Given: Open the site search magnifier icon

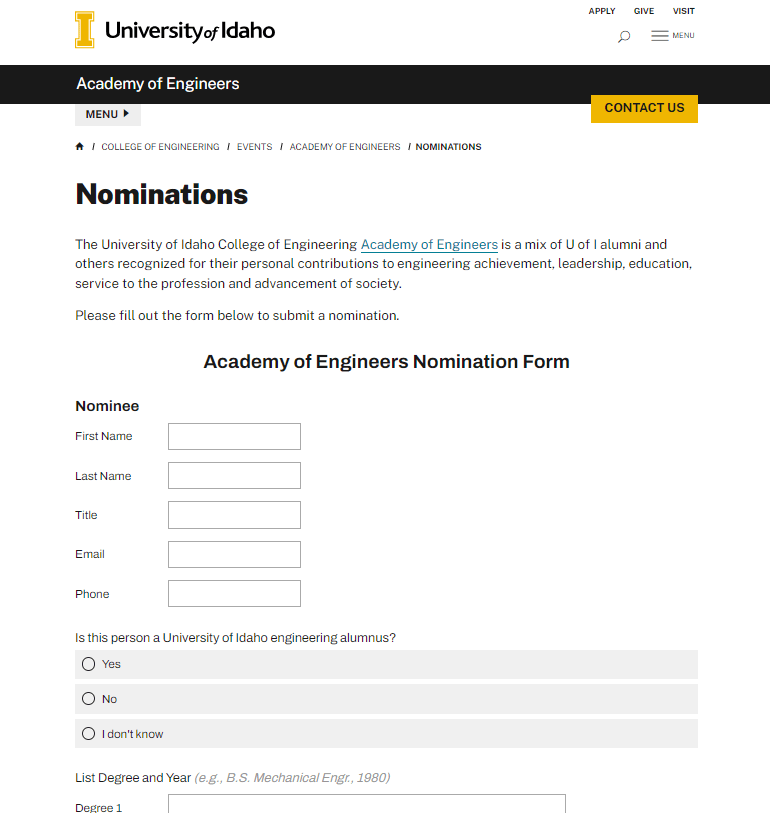Looking at the screenshot, I should click(624, 37).
